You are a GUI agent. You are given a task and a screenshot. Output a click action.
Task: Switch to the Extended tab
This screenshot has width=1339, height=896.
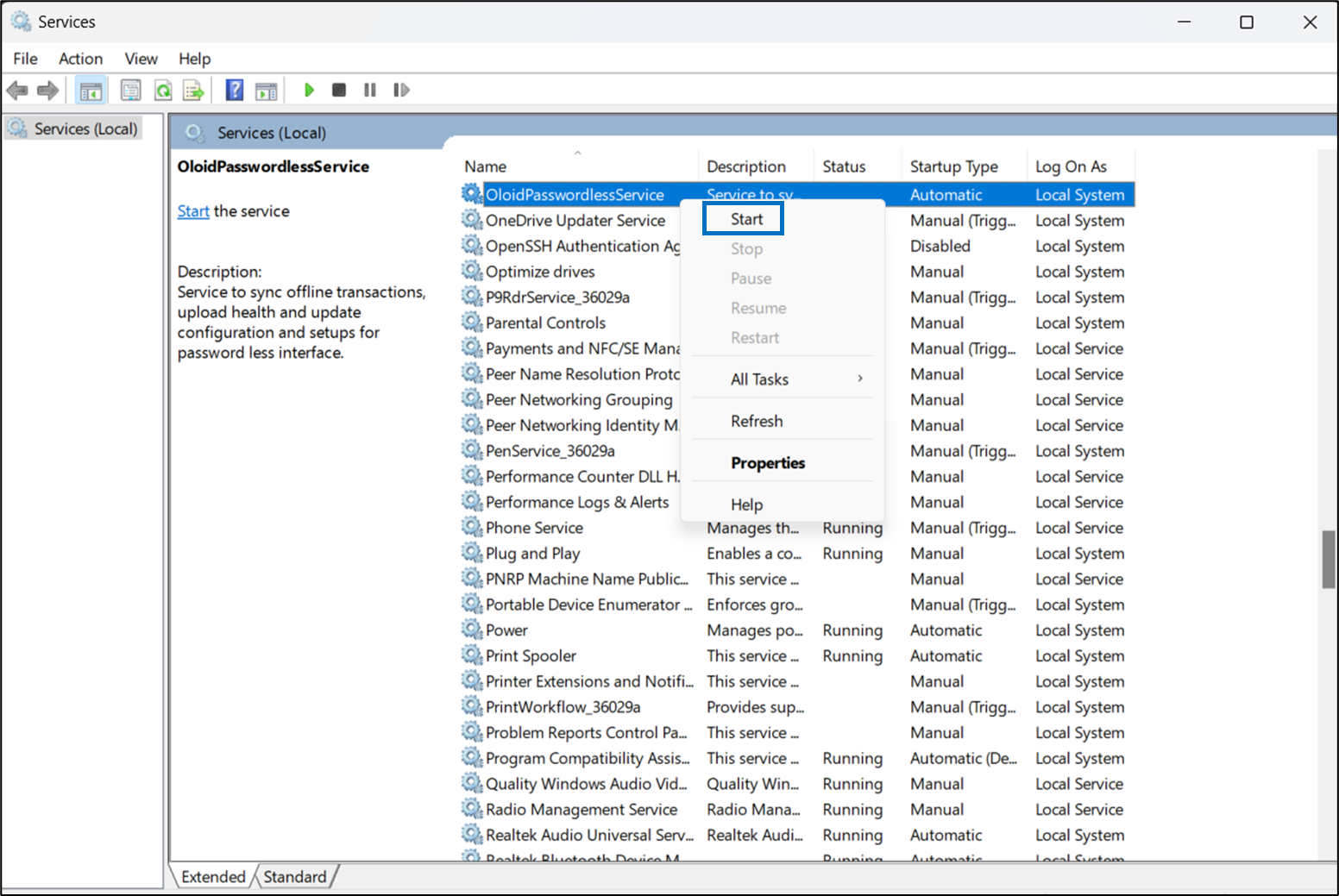(213, 877)
